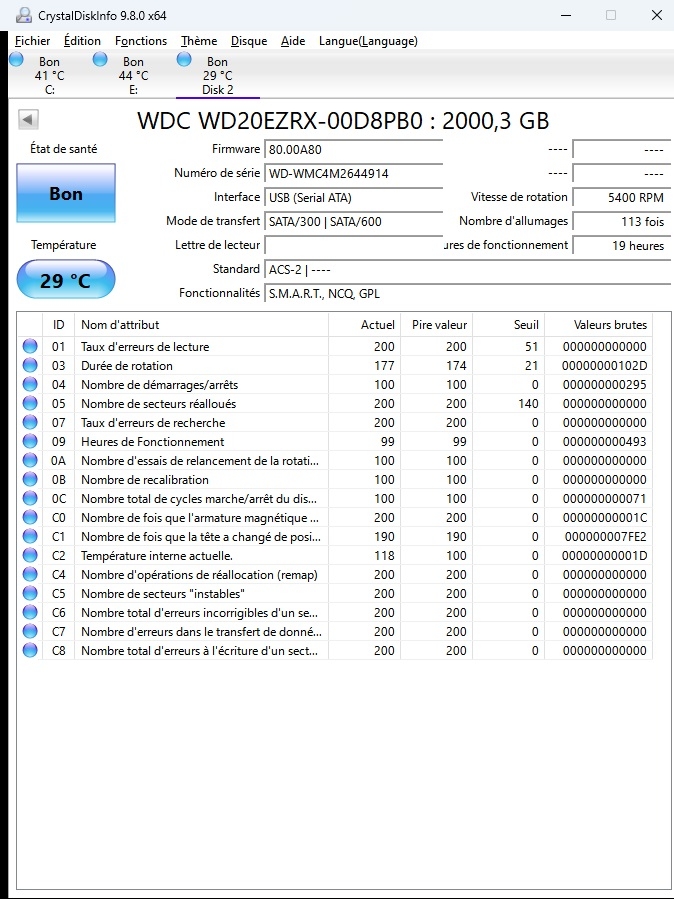This screenshot has height=899, width=674.
Task: Click the status orb for Température interne actuelle
Action: [30, 556]
